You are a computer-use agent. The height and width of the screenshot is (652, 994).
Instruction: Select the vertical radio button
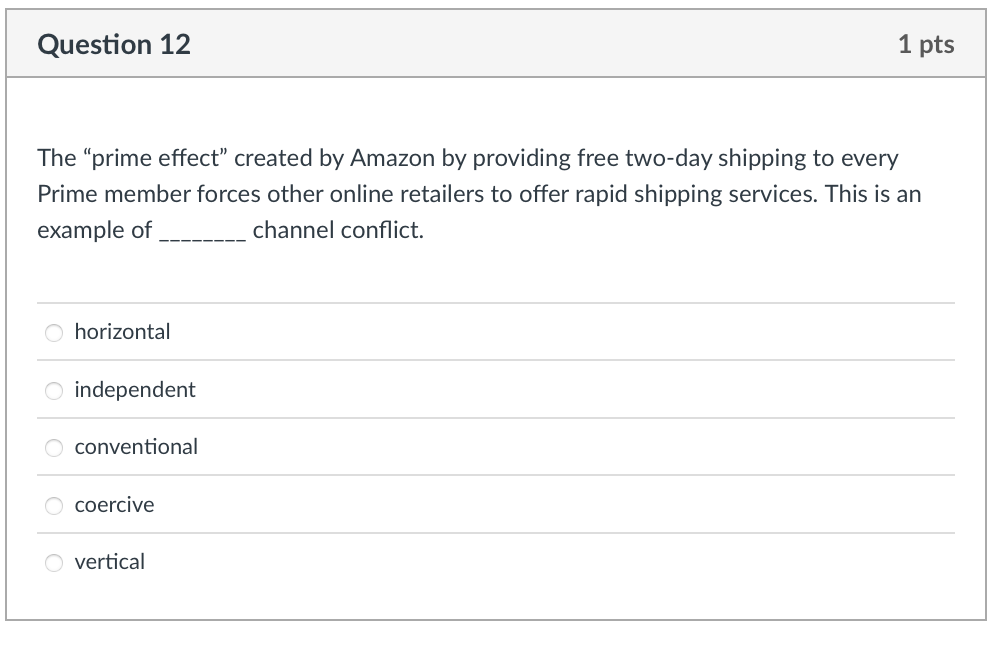[x=54, y=563]
